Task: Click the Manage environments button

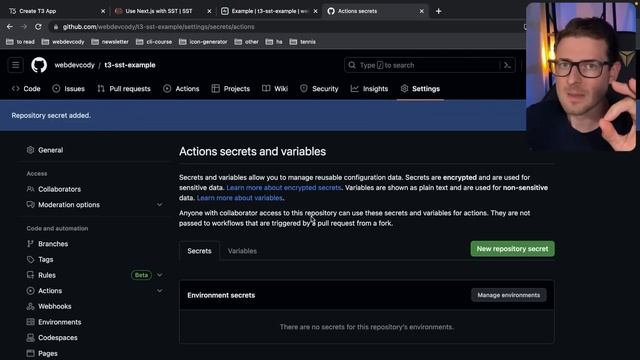Action: (509, 295)
